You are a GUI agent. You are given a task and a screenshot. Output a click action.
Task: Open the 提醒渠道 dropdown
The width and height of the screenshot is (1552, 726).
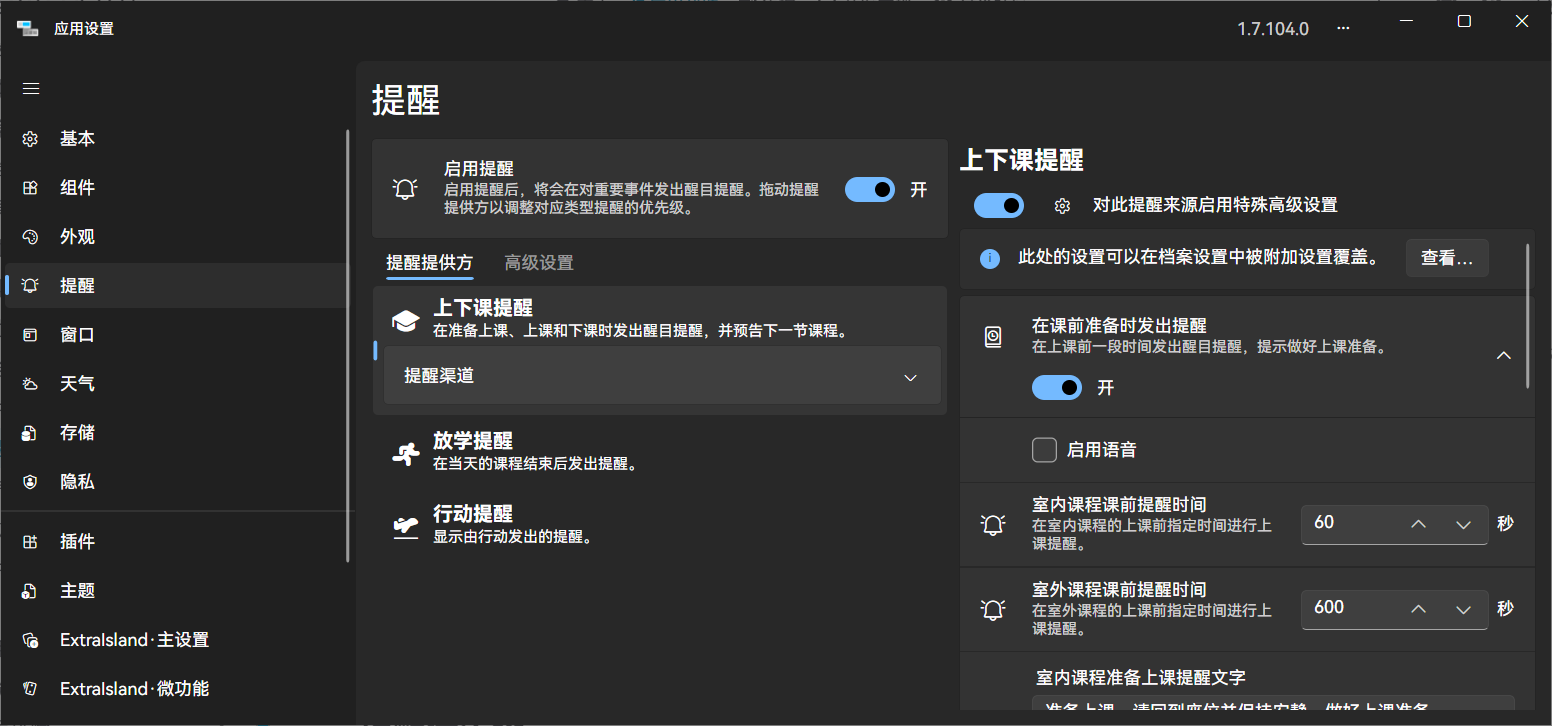tap(662, 376)
